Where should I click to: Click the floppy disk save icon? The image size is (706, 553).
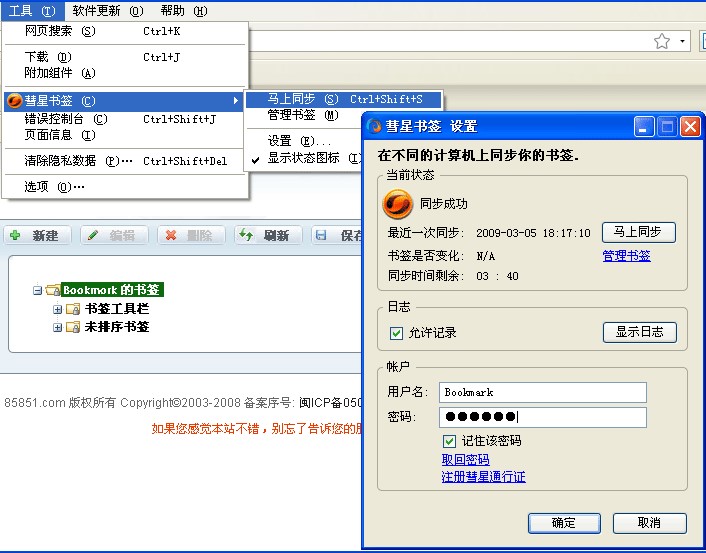click(x=321, y=235)
